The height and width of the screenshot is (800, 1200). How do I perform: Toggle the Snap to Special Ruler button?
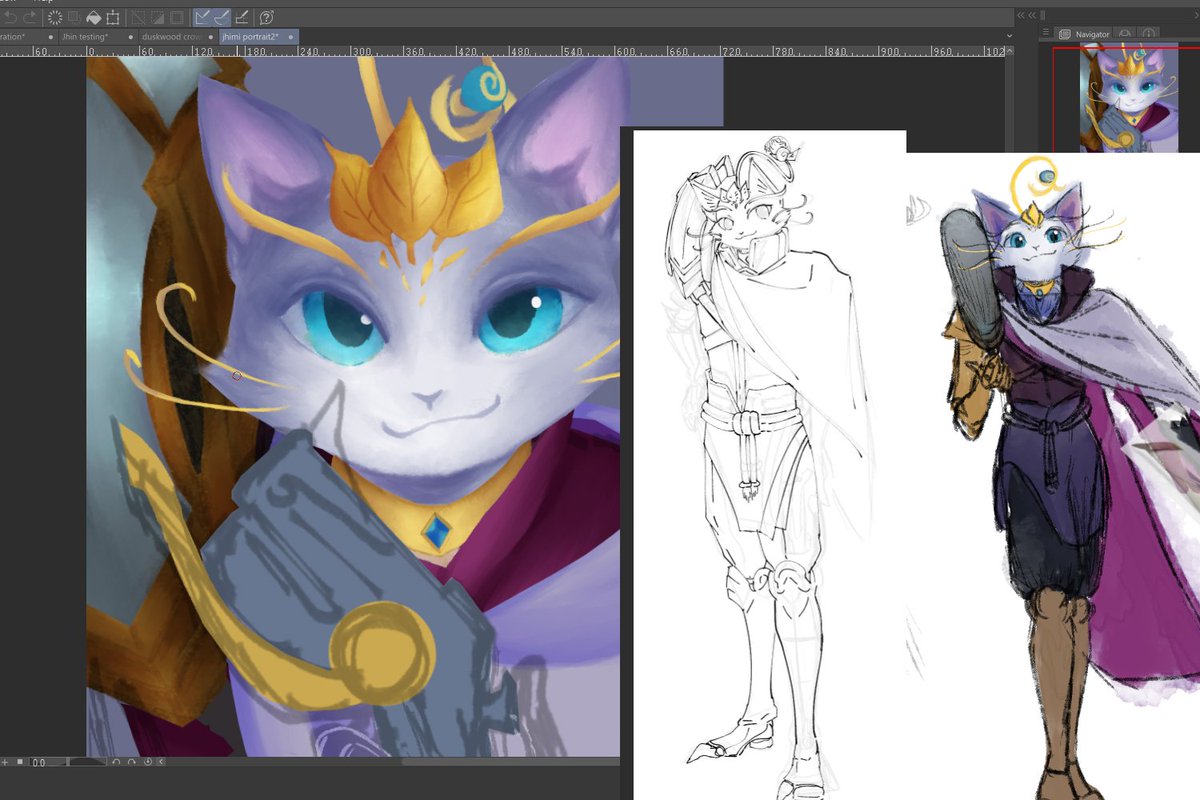click(x=221, y=17)
